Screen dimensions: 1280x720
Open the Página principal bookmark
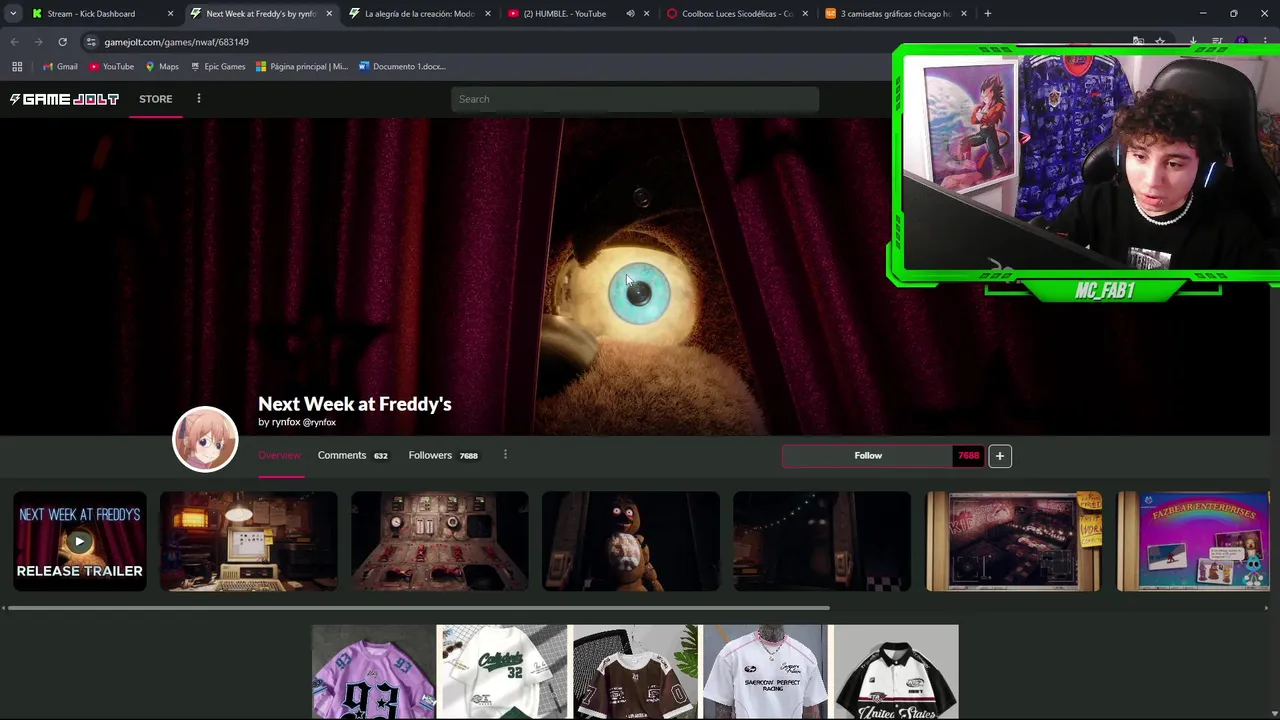click(x=302, y=67)
